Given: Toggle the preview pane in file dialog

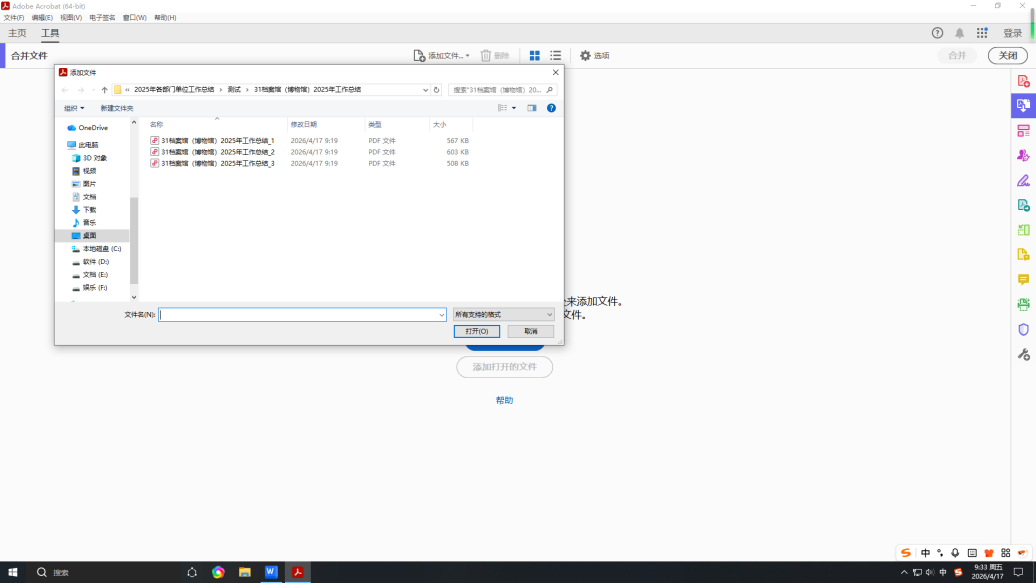Looking at the screenshot, I should tap(532, 108).
